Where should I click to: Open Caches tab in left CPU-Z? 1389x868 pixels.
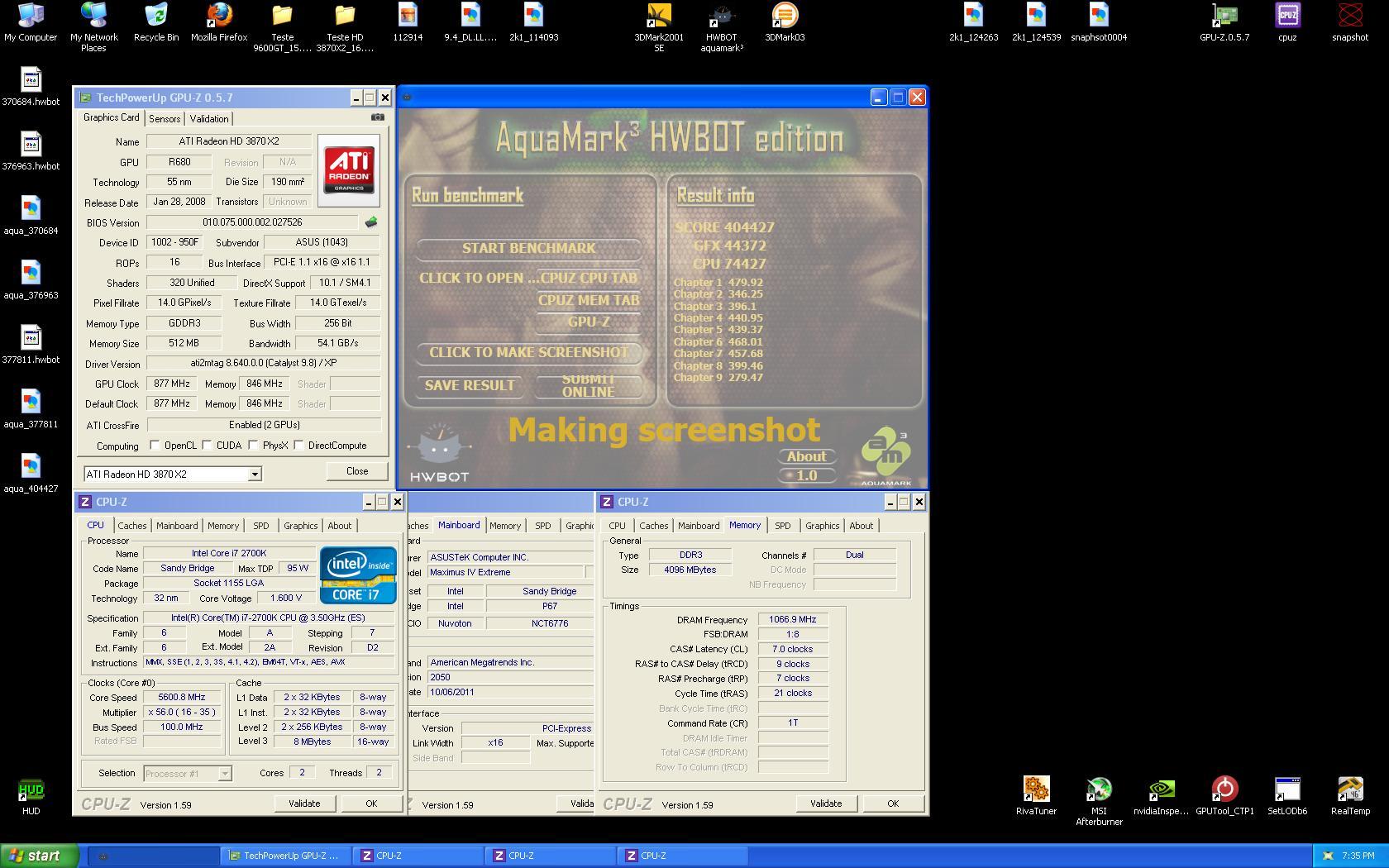pyautogui.click(x=131, y=526)
